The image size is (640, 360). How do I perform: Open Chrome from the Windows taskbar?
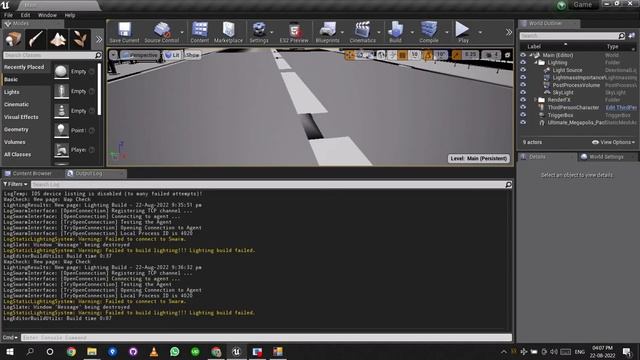pos(71,351)
